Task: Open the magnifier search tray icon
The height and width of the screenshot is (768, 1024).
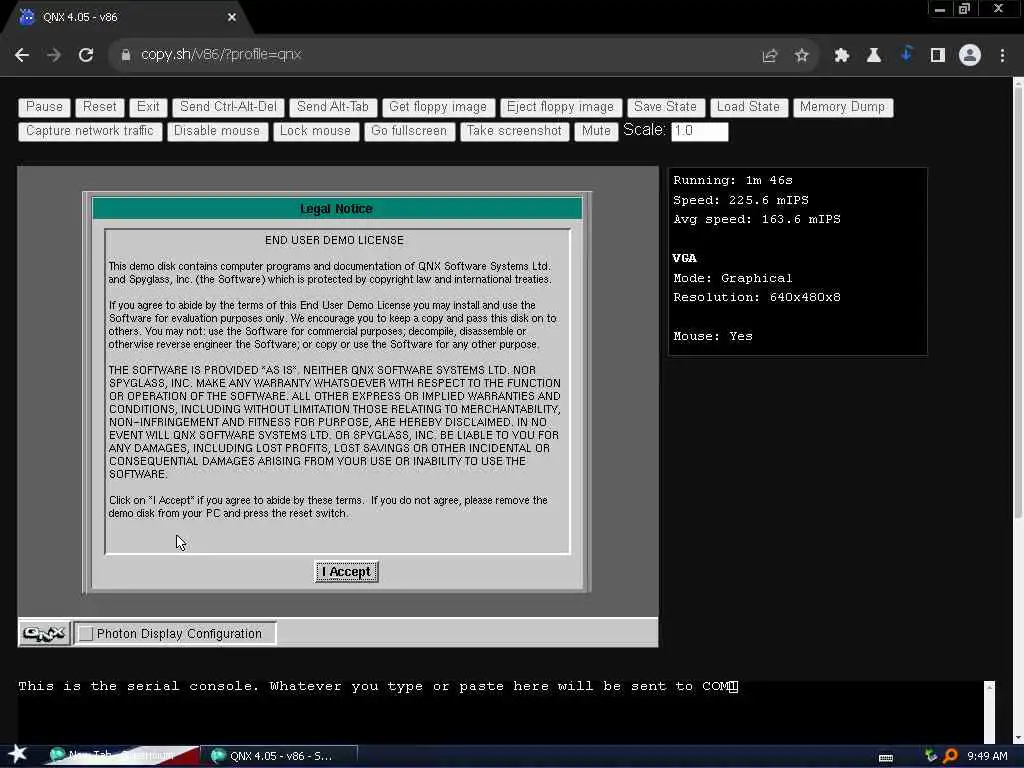Action: pyautogui.click(x=950, y=756)
